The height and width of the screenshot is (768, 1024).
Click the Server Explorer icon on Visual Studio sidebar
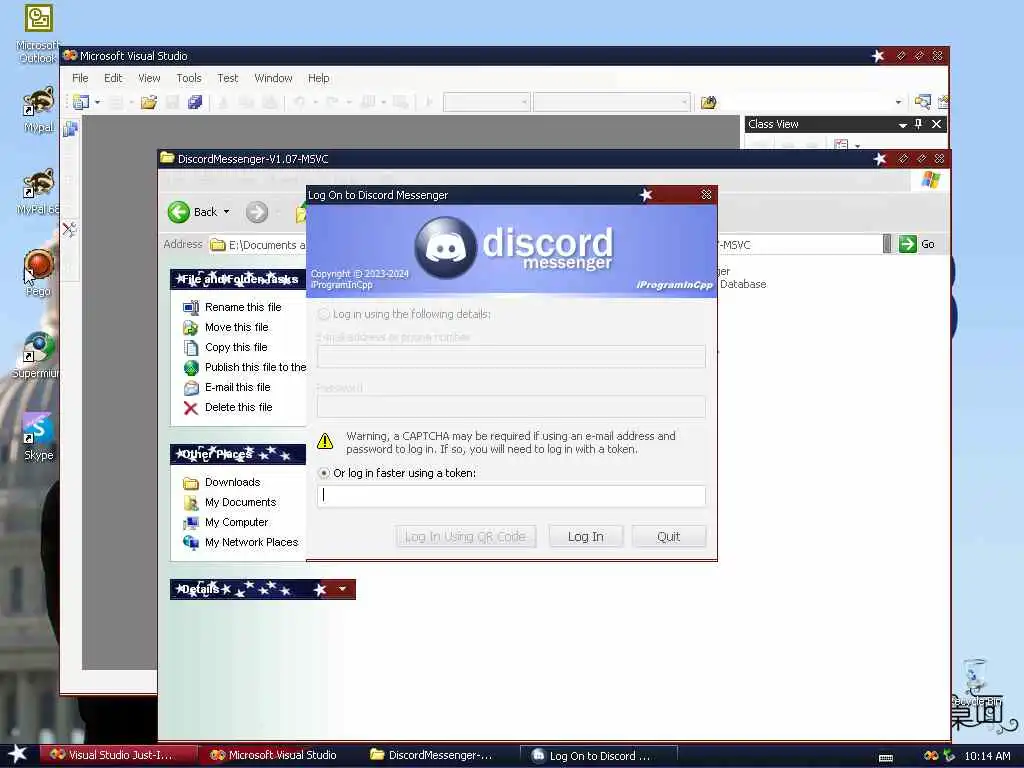(70, 129)
